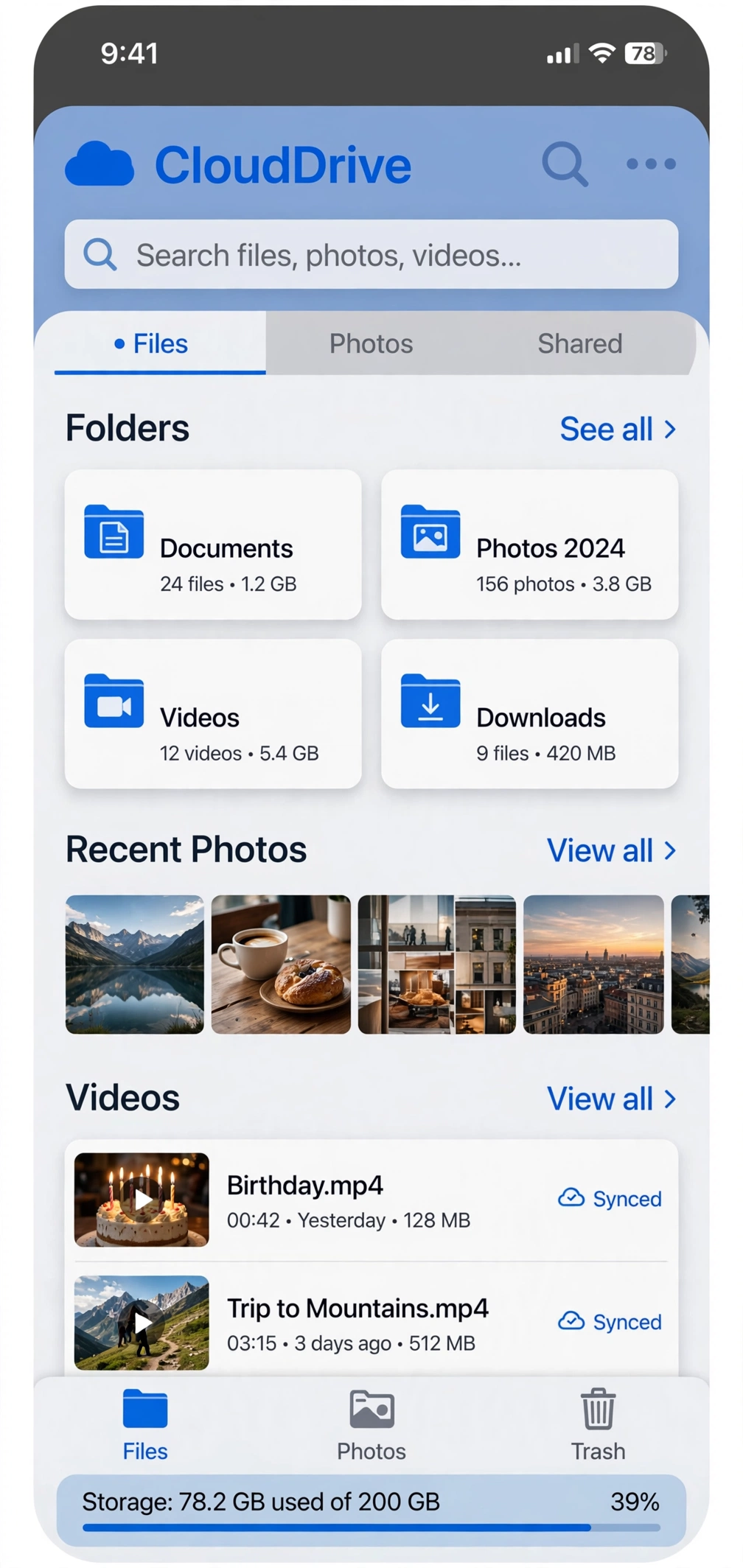Click '00:42 • Yesterday • 128 MB' details
Viewport: 743px width, 1568px height.
pyautogui.click(x=349, y=1221)
